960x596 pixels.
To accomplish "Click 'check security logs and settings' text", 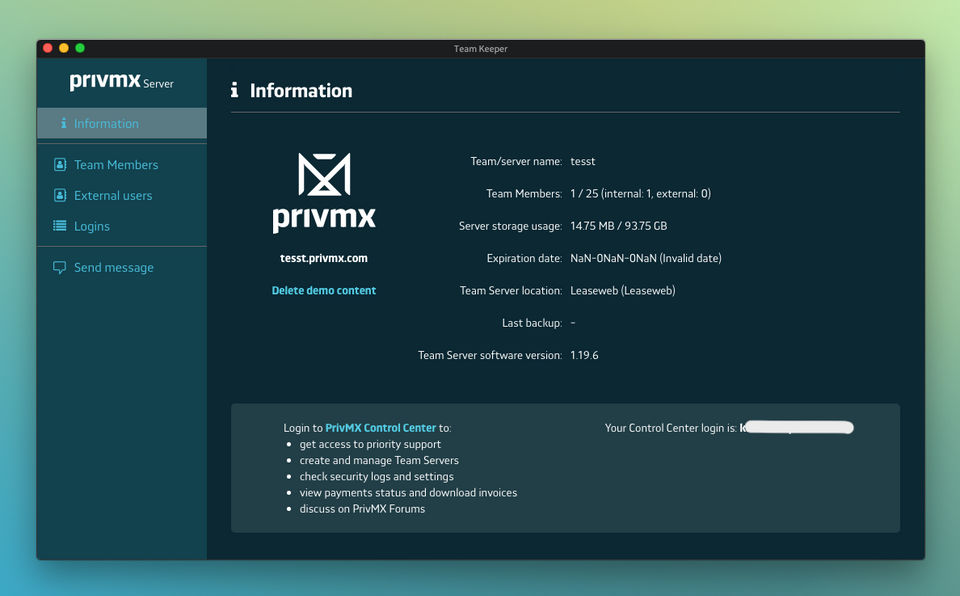I will (377, 477).
